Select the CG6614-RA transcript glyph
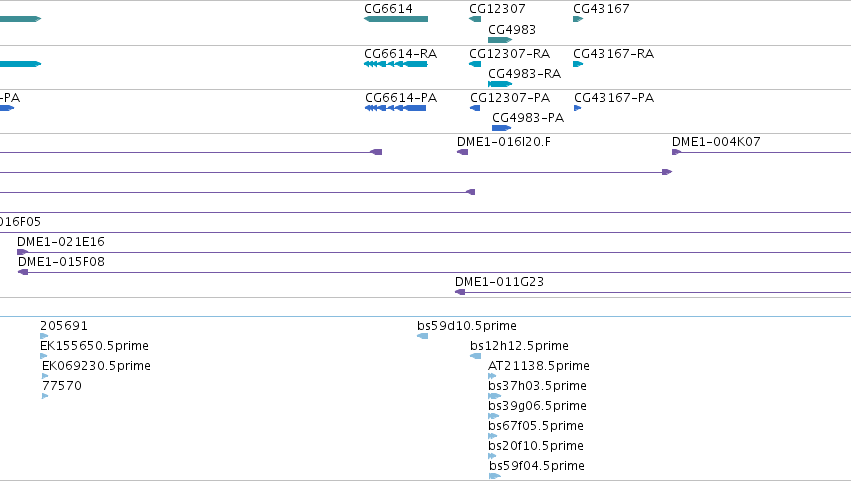 (x=396, y=64)
